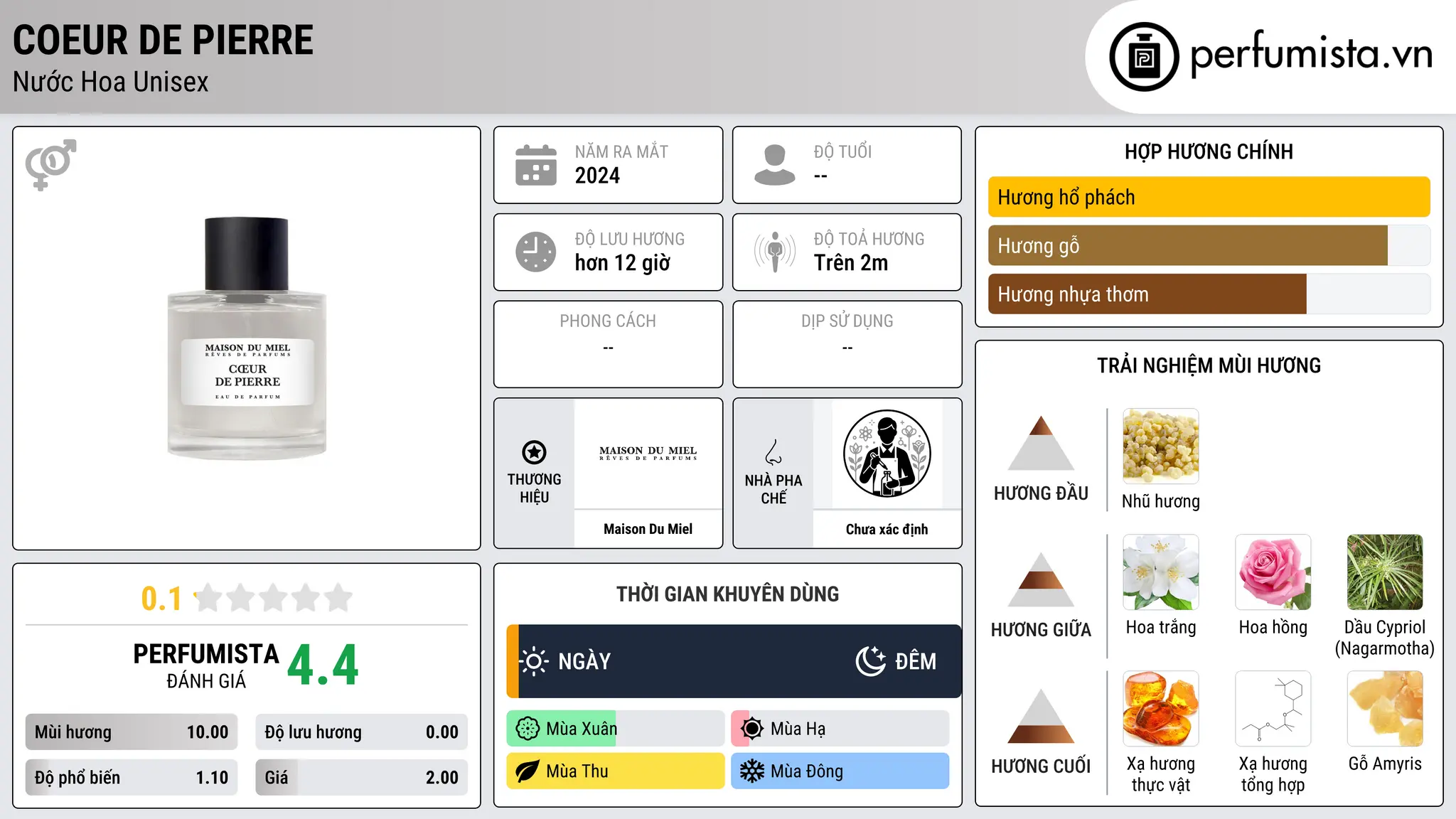Viewport: 1456px width, 819px height.
Task: Click the sun icon next to Ngày
Action: click(x=533, y=661)
